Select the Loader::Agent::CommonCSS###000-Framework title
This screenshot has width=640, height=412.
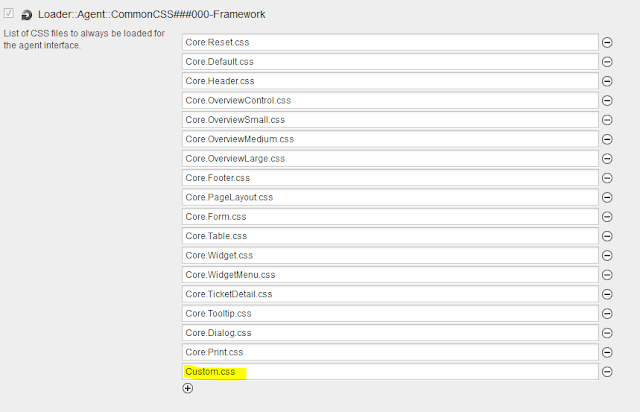pyautogui.click(x=152, y=14)
